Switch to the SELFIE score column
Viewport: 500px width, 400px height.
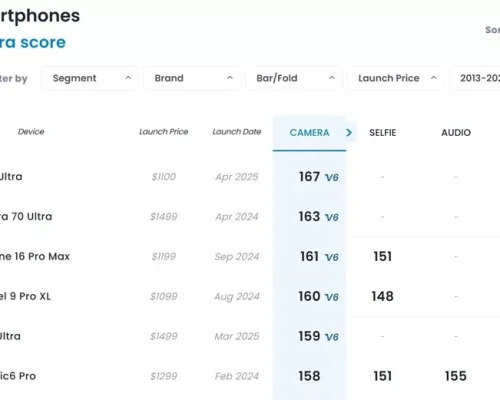[383, 133]
